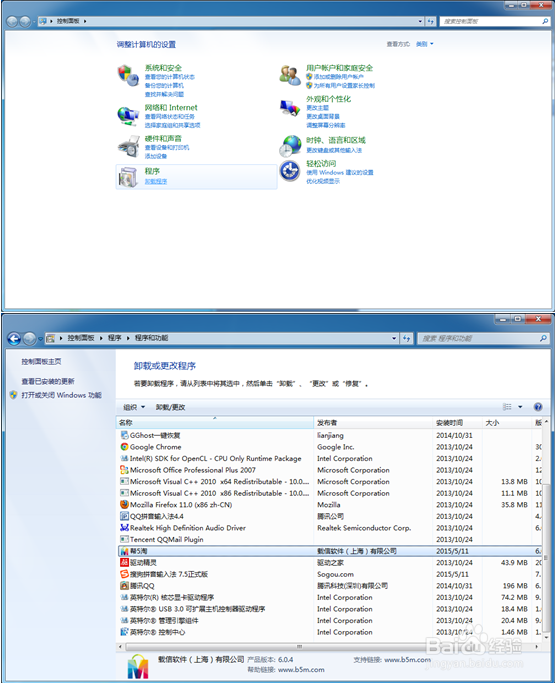
Task: Click the QQ拼音输入法 program icon
Action: pos(124,516)
